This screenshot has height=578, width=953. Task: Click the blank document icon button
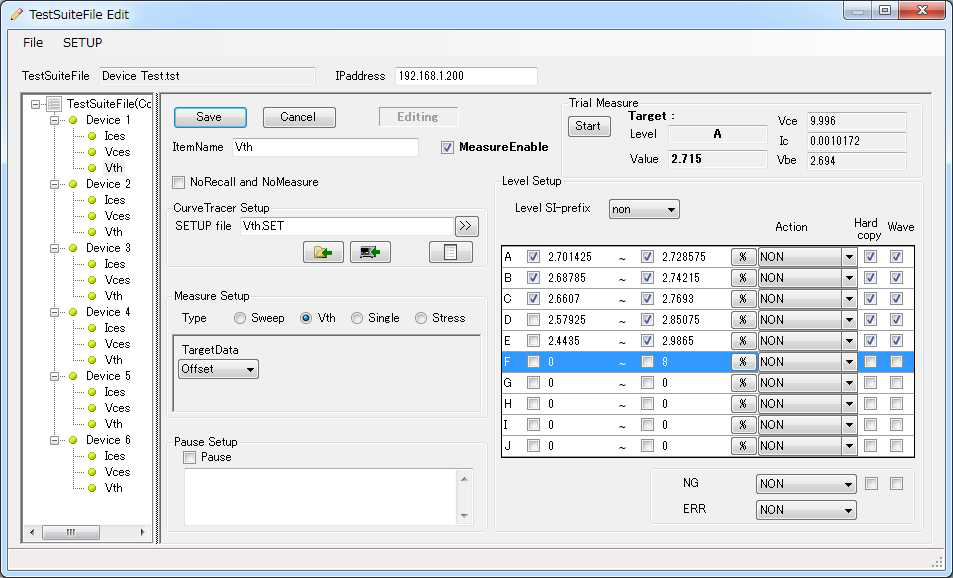pyautogui.click(x=450, y=252)
